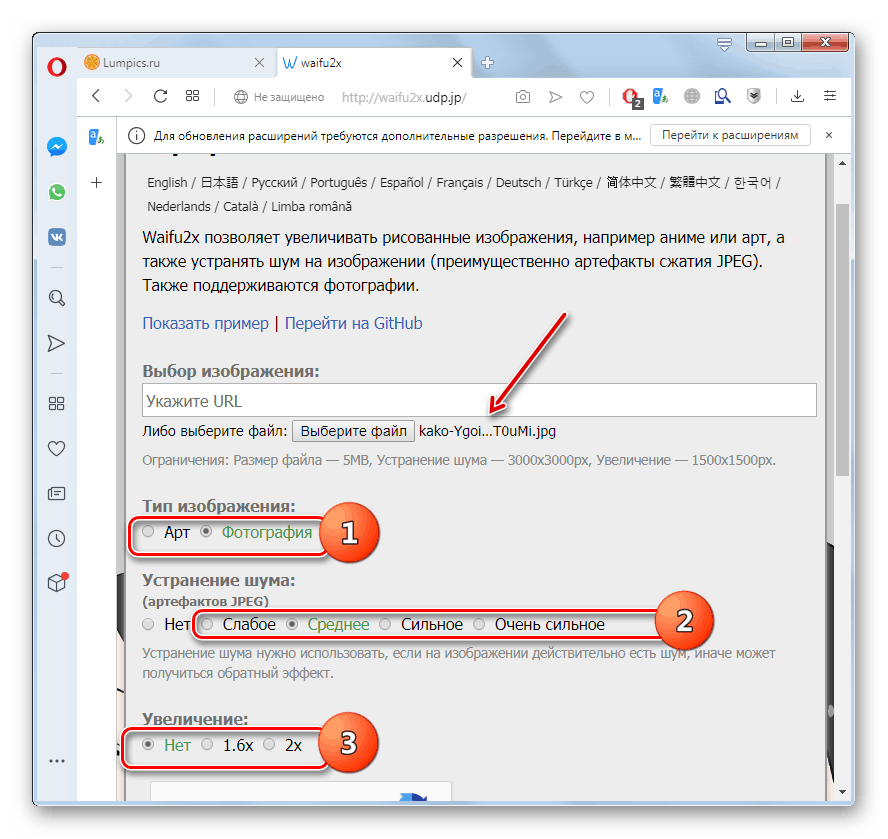The image size is (888, 839).
Task: Go forward to the next page
Action: coord(128,96)
